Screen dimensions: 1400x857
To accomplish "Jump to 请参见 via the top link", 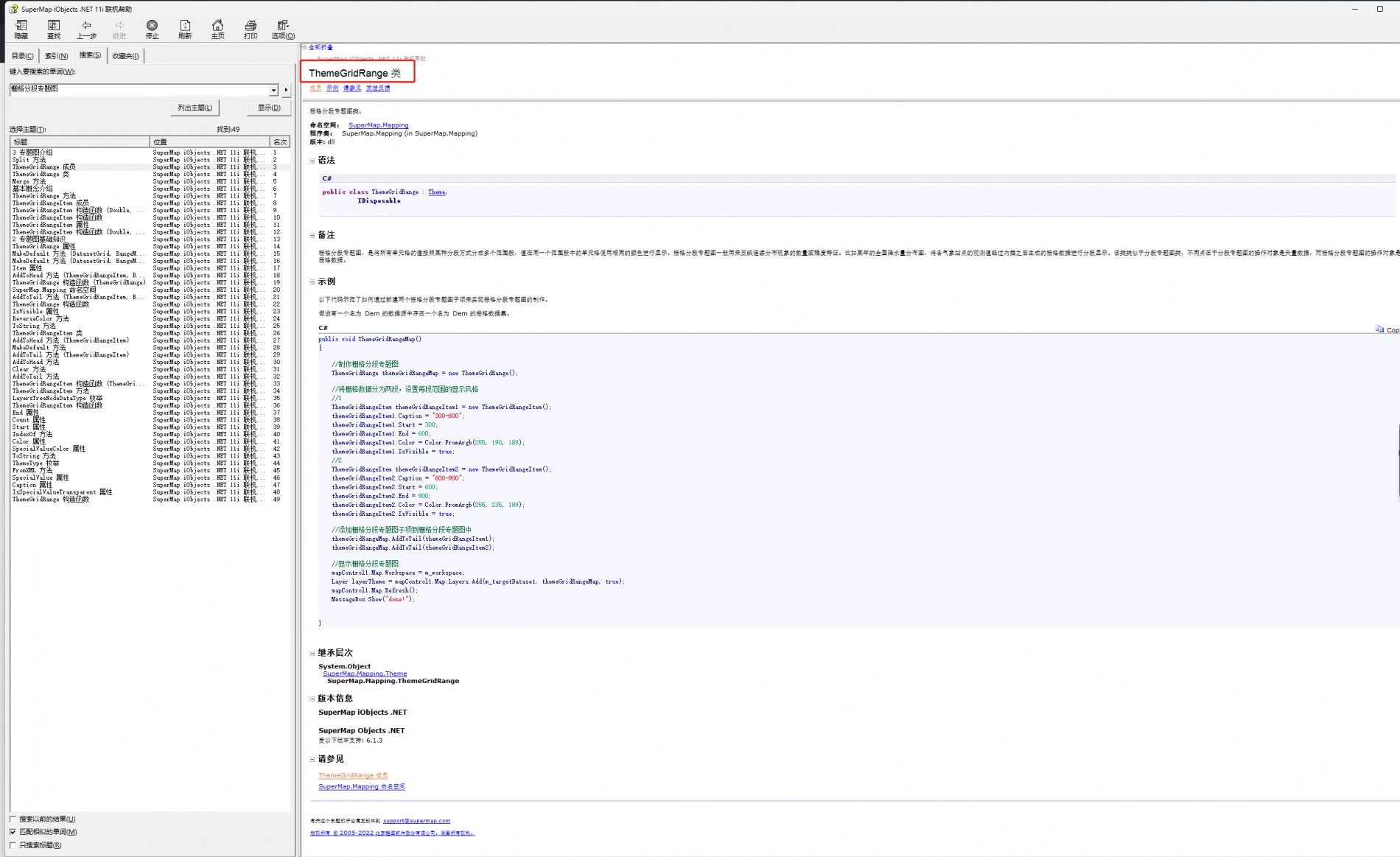I will pos(352,88).
